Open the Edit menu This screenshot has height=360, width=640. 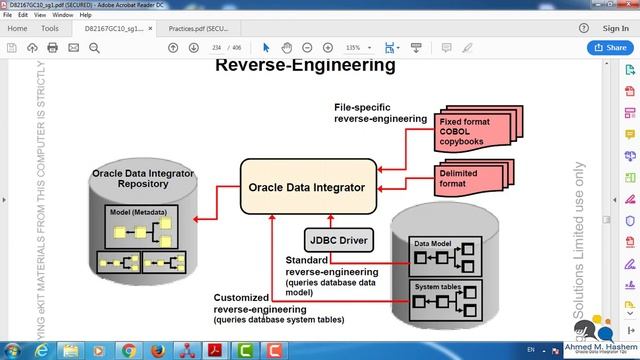[23, 15]
